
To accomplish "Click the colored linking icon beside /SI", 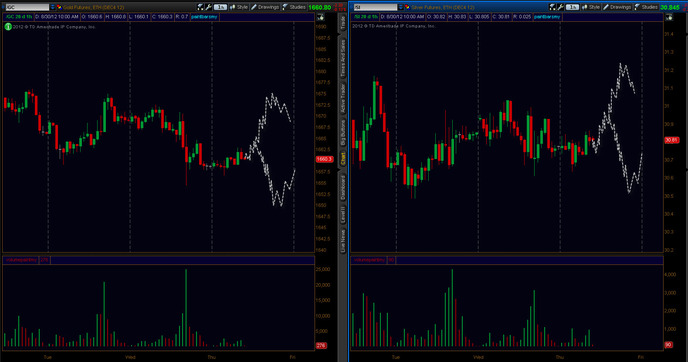I will pos(407,7).
